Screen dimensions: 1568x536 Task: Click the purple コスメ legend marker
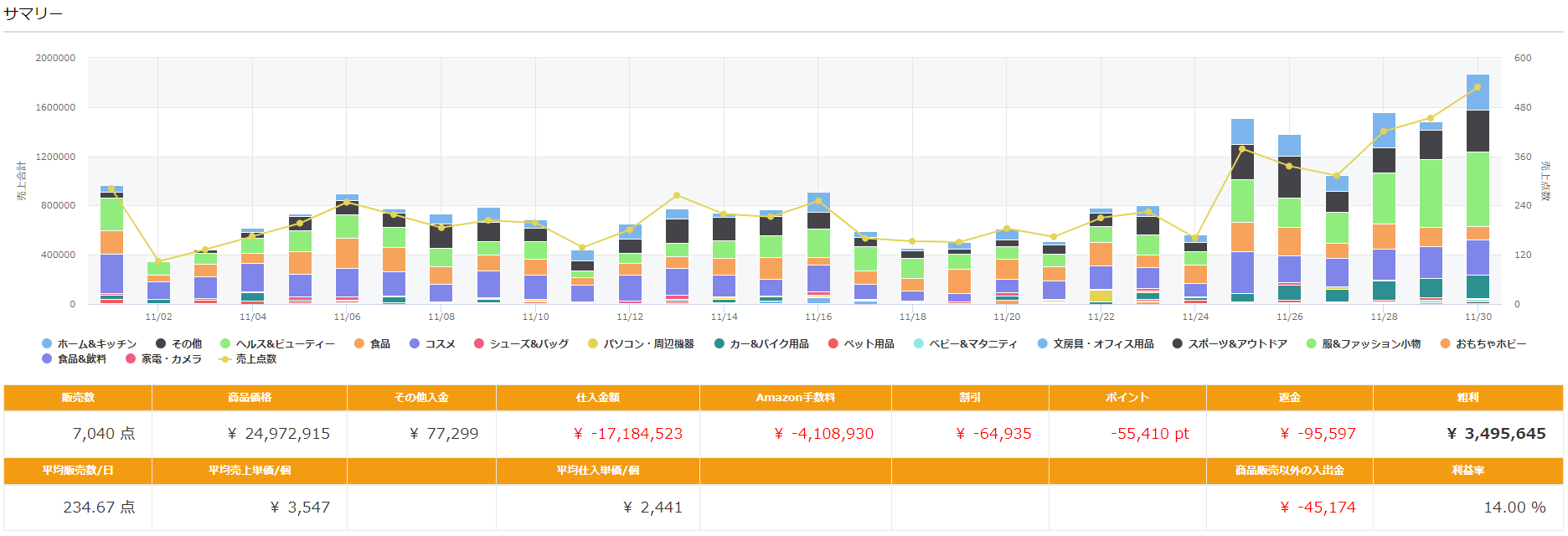(x=415, y=344)
